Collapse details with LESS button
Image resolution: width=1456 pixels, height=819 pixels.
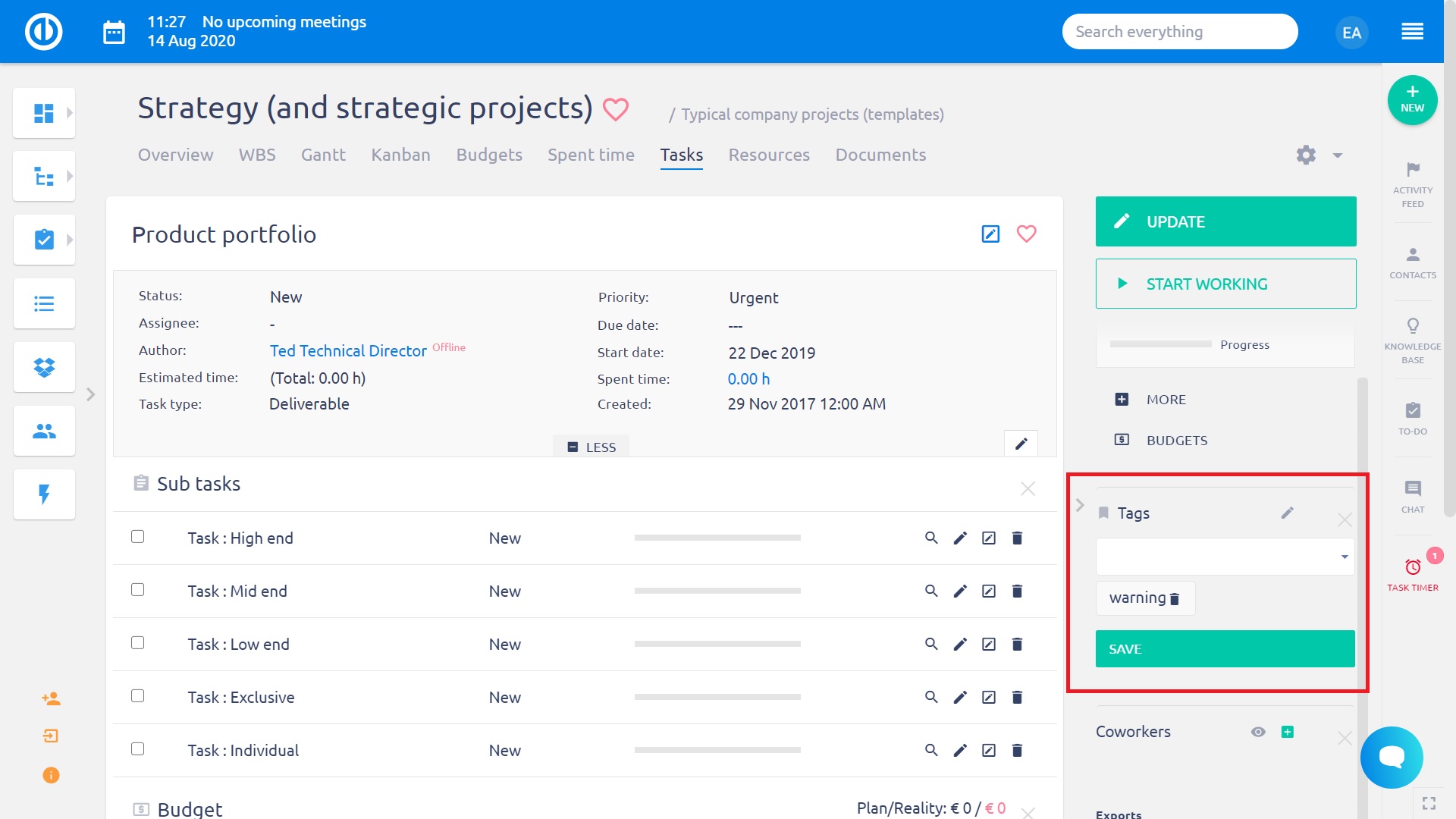[x=591, y=447]
